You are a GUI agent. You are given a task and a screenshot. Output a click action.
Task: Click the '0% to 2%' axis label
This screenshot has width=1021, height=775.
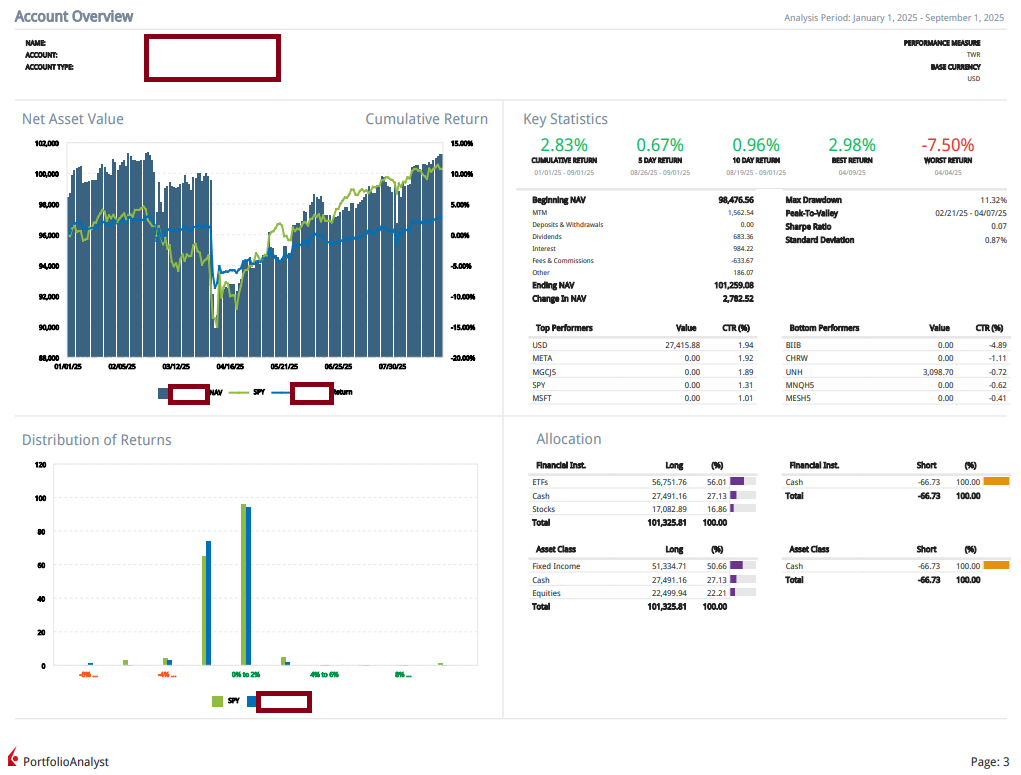(x=245, y=675)
